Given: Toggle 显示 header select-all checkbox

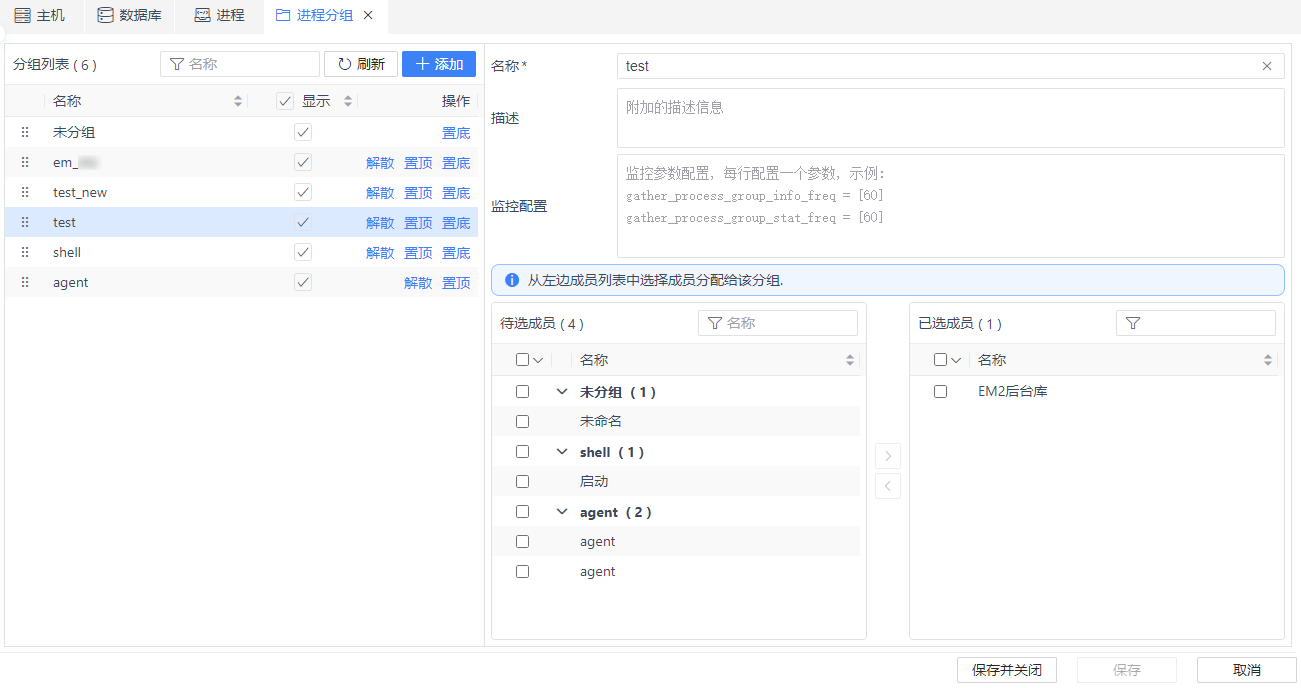Looking at the screenshot, I should [285, 101].
